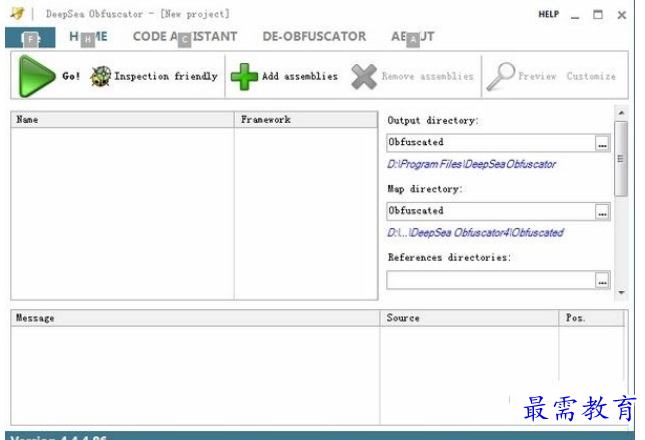
Task: Click the green Go! play icon
Action: pyautogui.click(x=37, y=76)
